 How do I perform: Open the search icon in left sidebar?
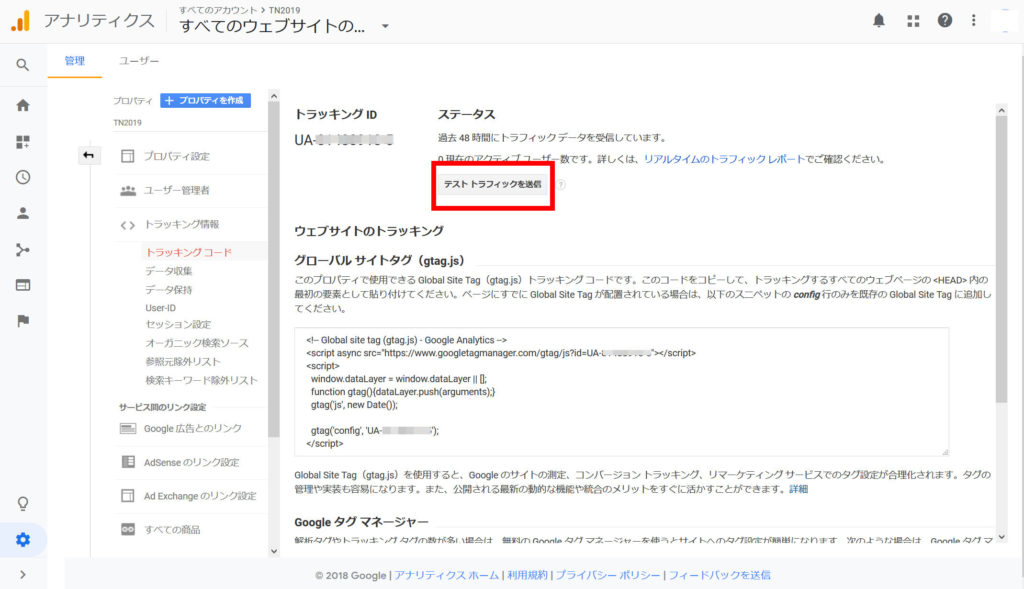[x=23, y=65]
